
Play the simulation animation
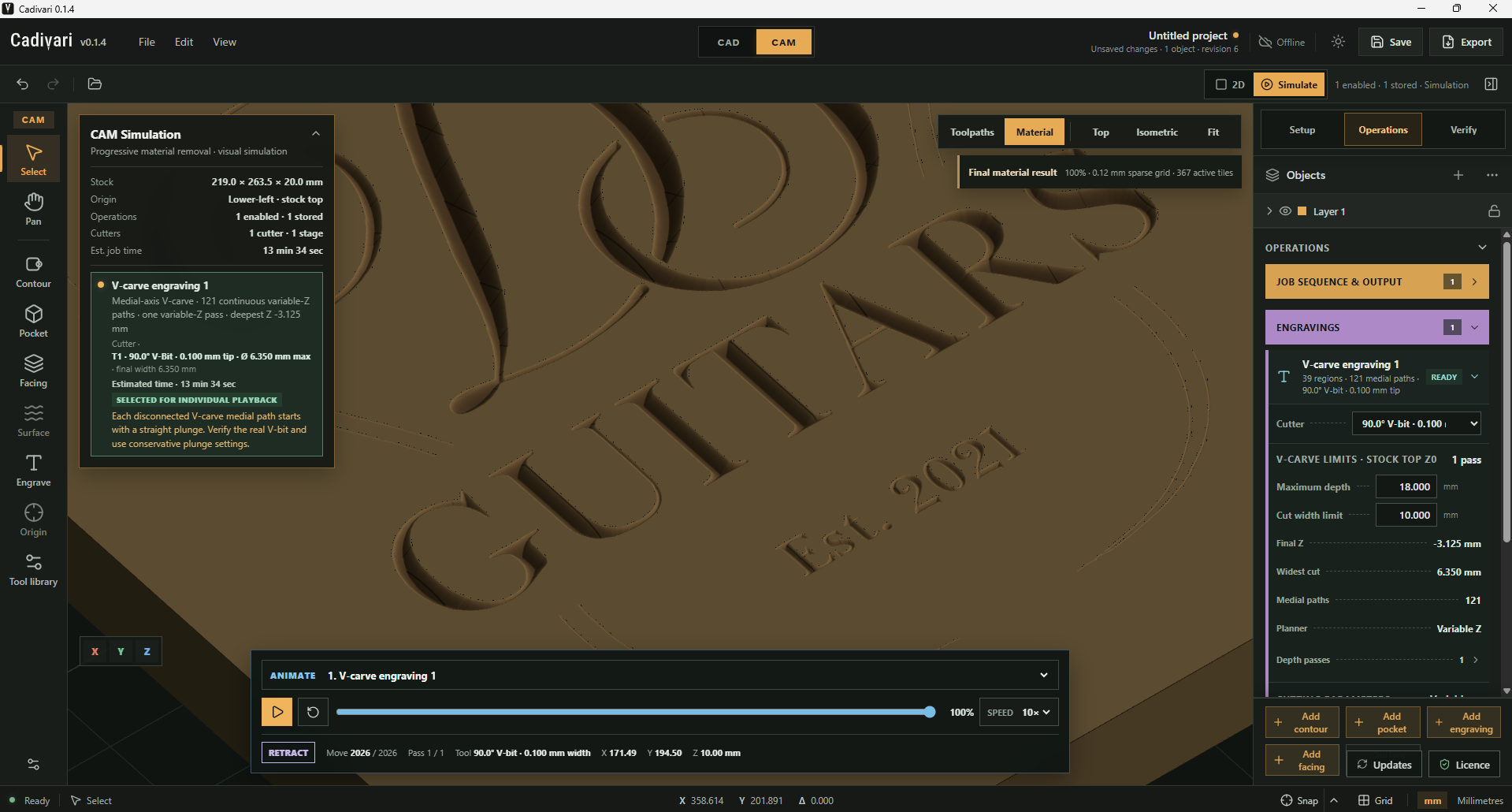coord(277,712)
